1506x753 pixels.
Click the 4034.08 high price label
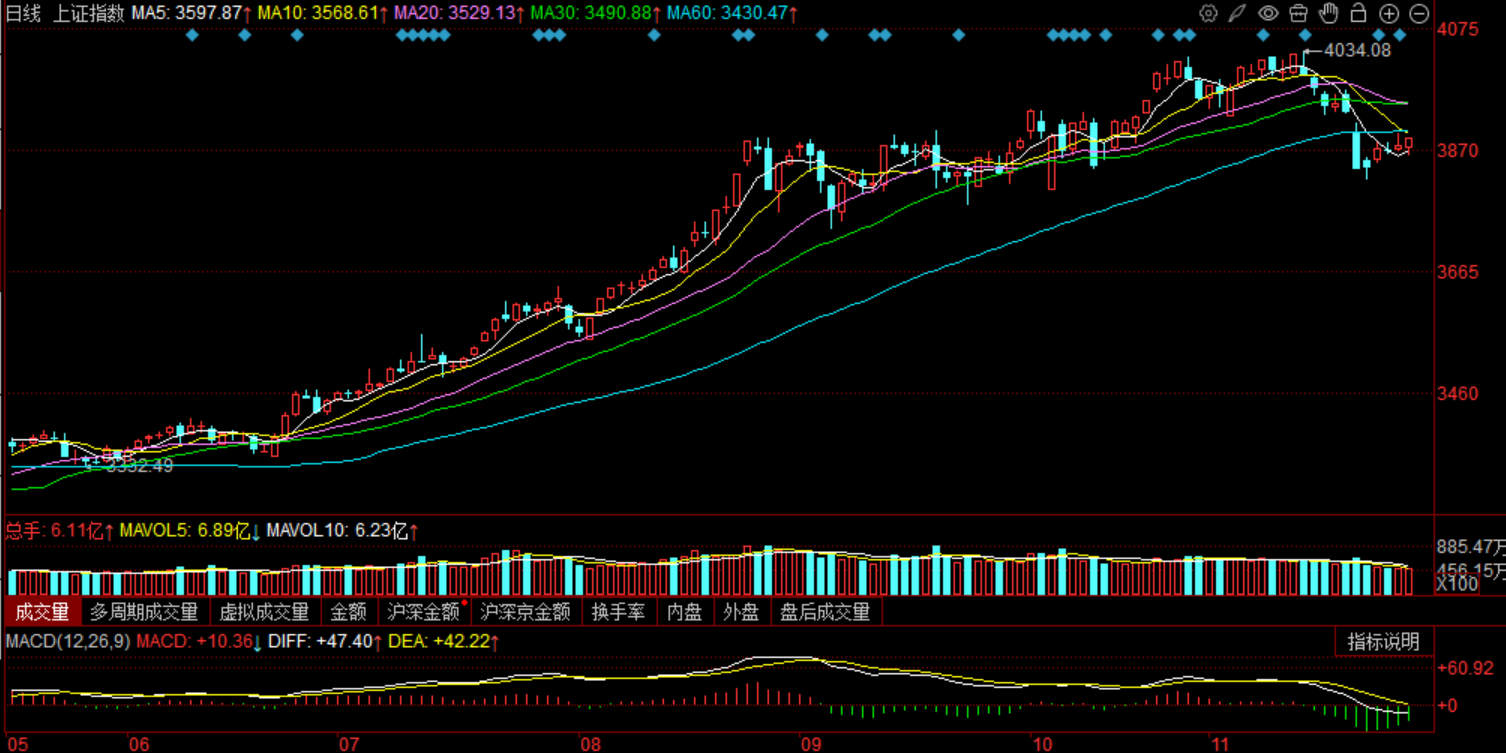click(1357, 50)
